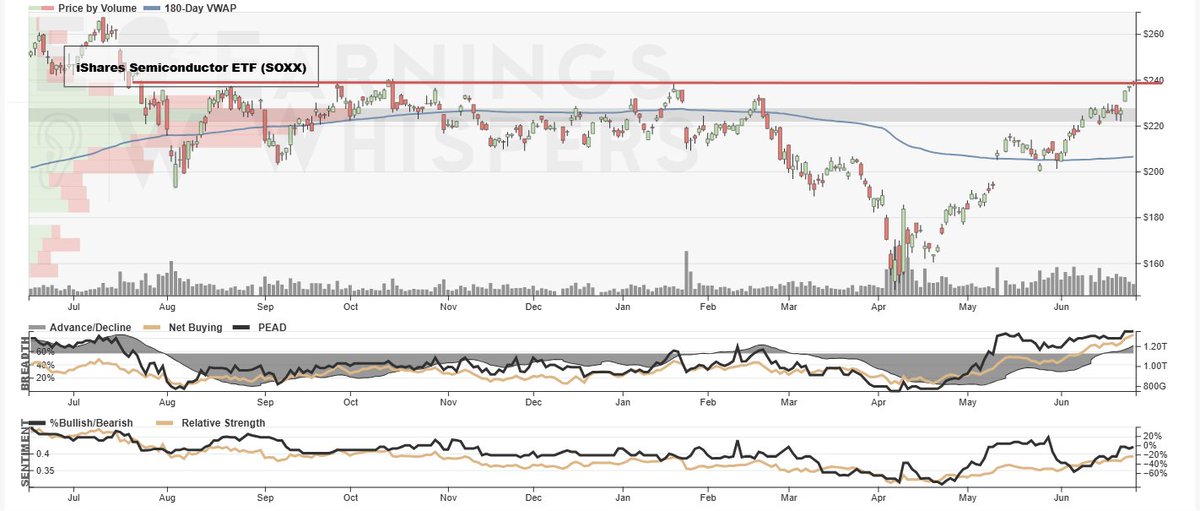This screenshot has height=511, width=1200.
Task: Toggle the Relative Strength legend label
Action: [223, 423]
